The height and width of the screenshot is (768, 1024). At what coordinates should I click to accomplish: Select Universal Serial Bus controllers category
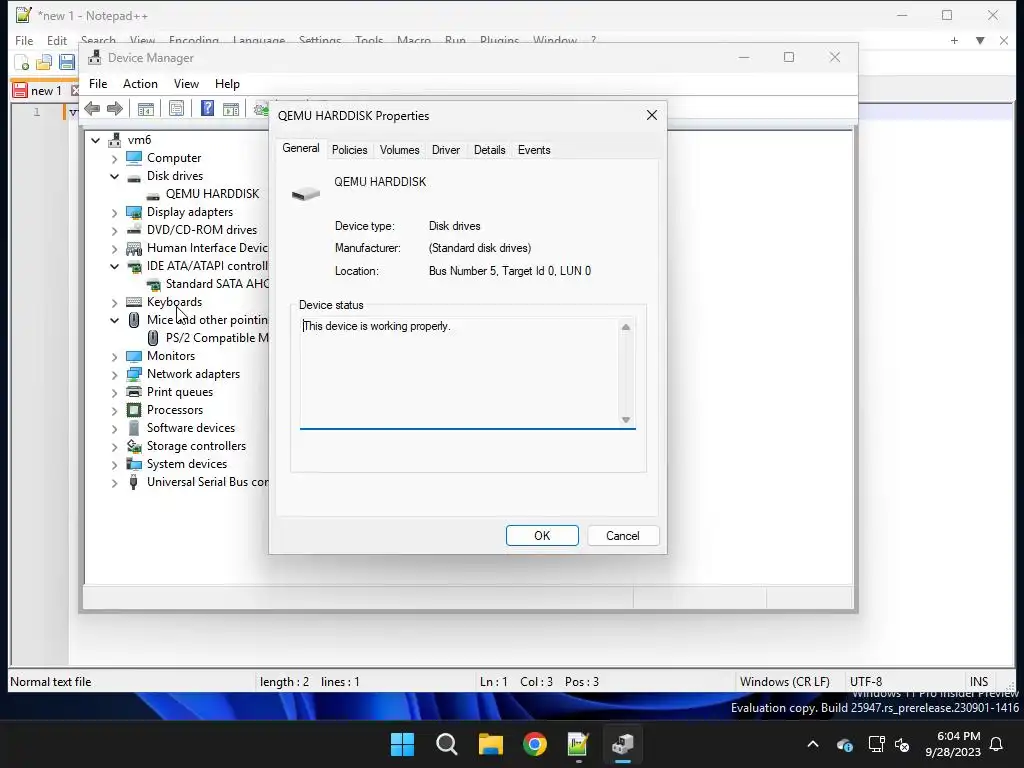[x=207, y=482]
